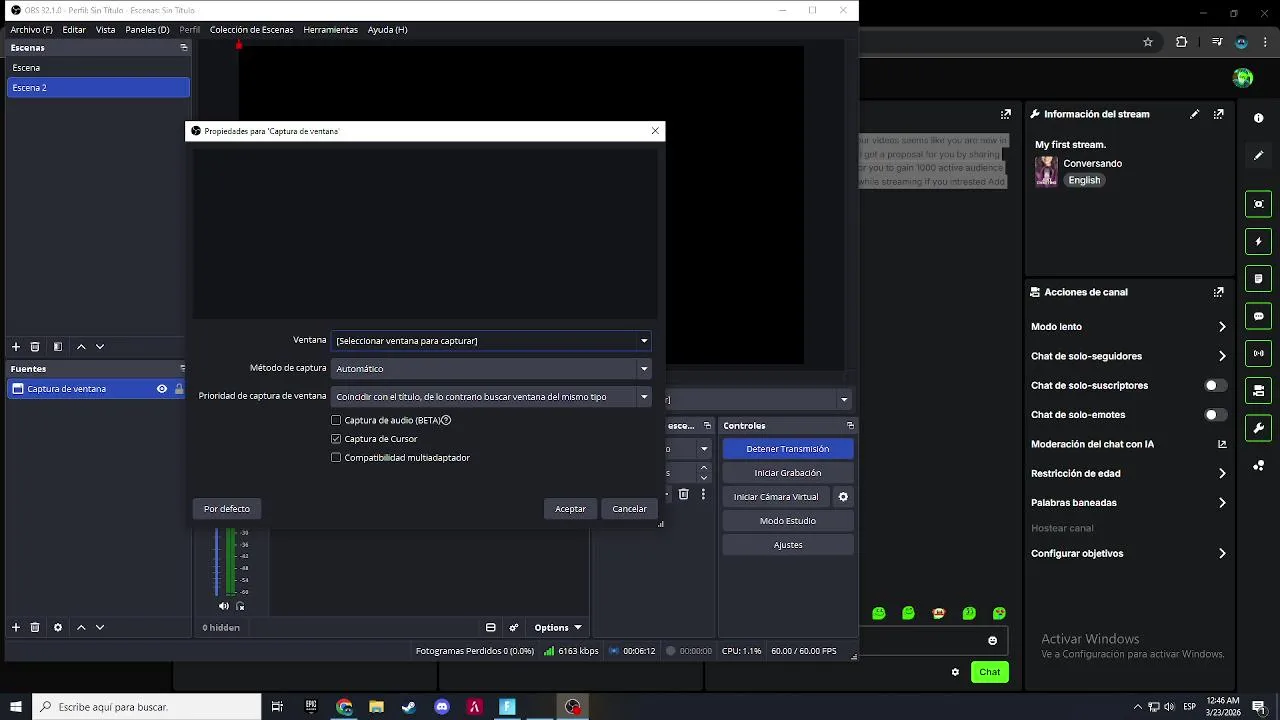The height and width of the screenshot is (720, 1280).
Task: Open mixer Options dropdown
Action: 557,628
